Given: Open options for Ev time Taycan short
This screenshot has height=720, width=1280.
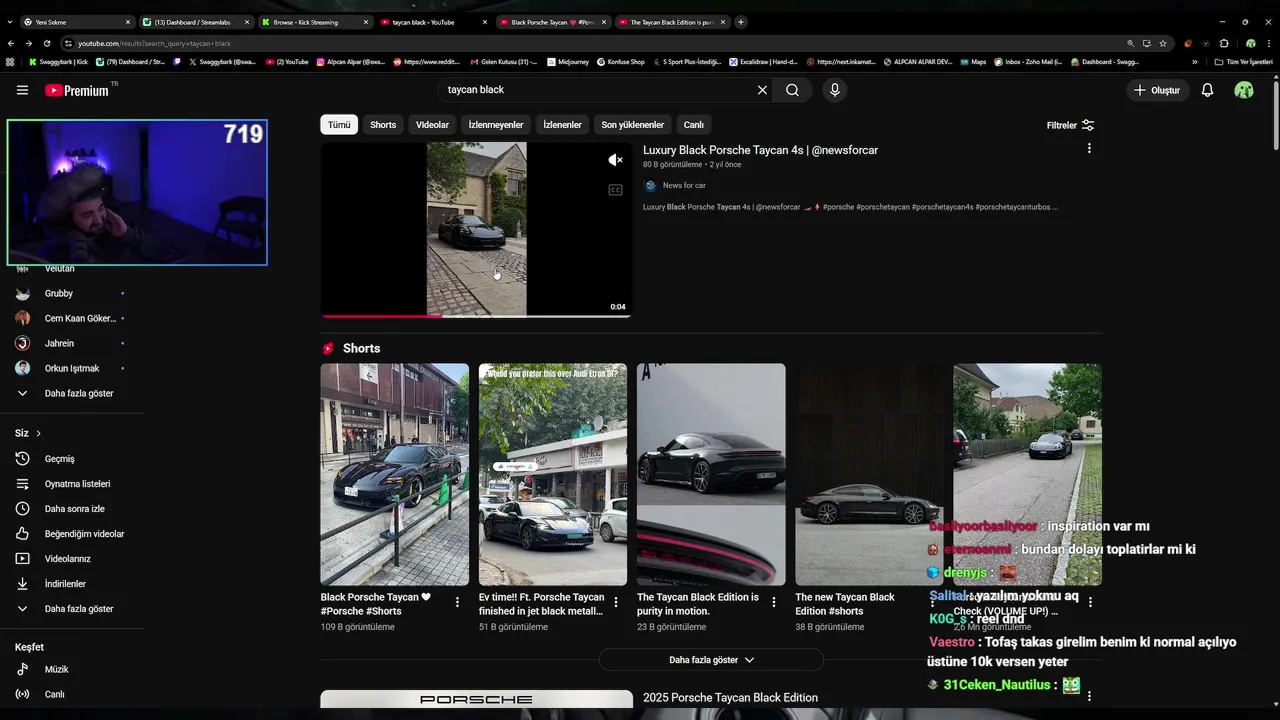Looking at the screenshot, I should tap(616, 602).
